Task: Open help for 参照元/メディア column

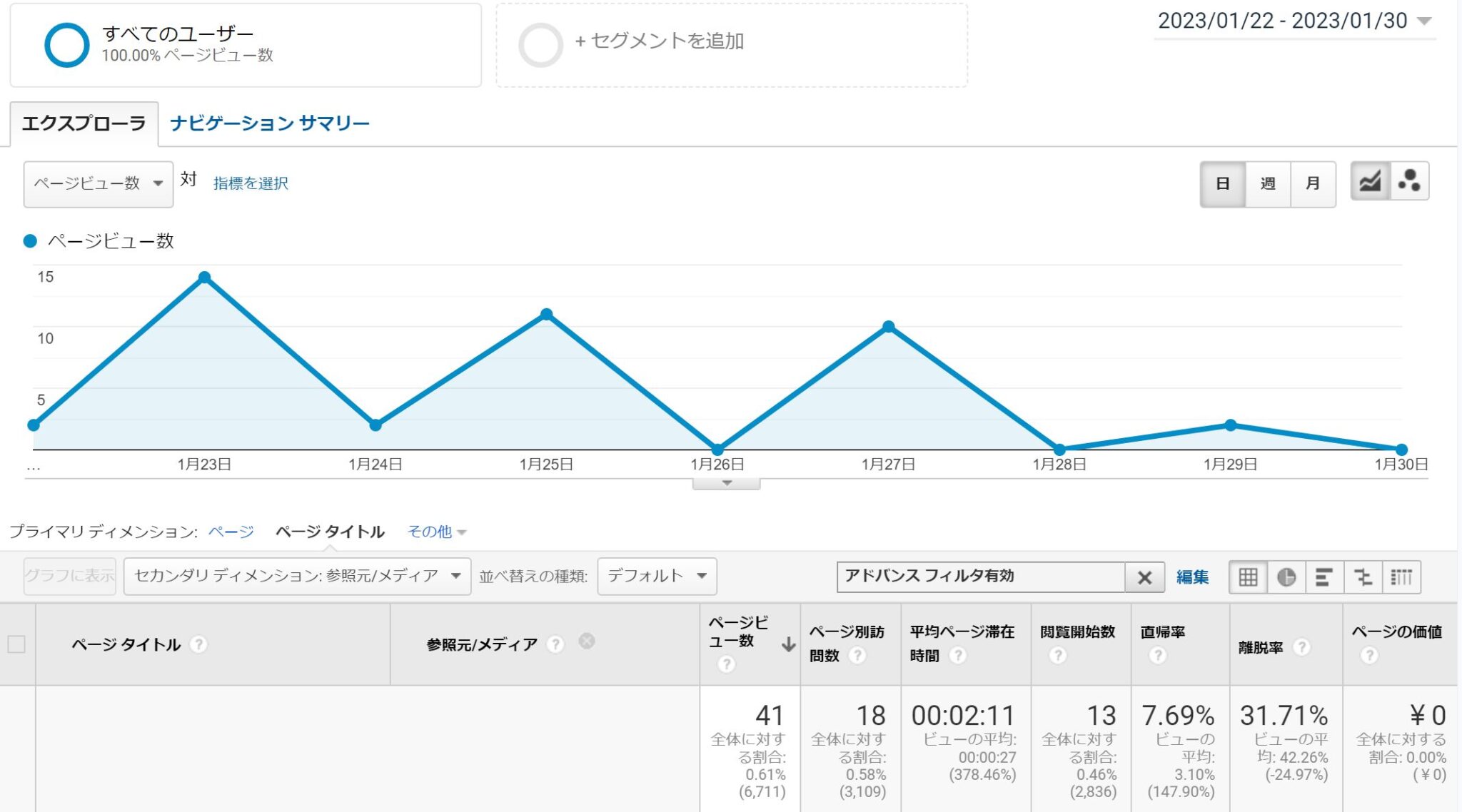Action: [x=555, y=644]
